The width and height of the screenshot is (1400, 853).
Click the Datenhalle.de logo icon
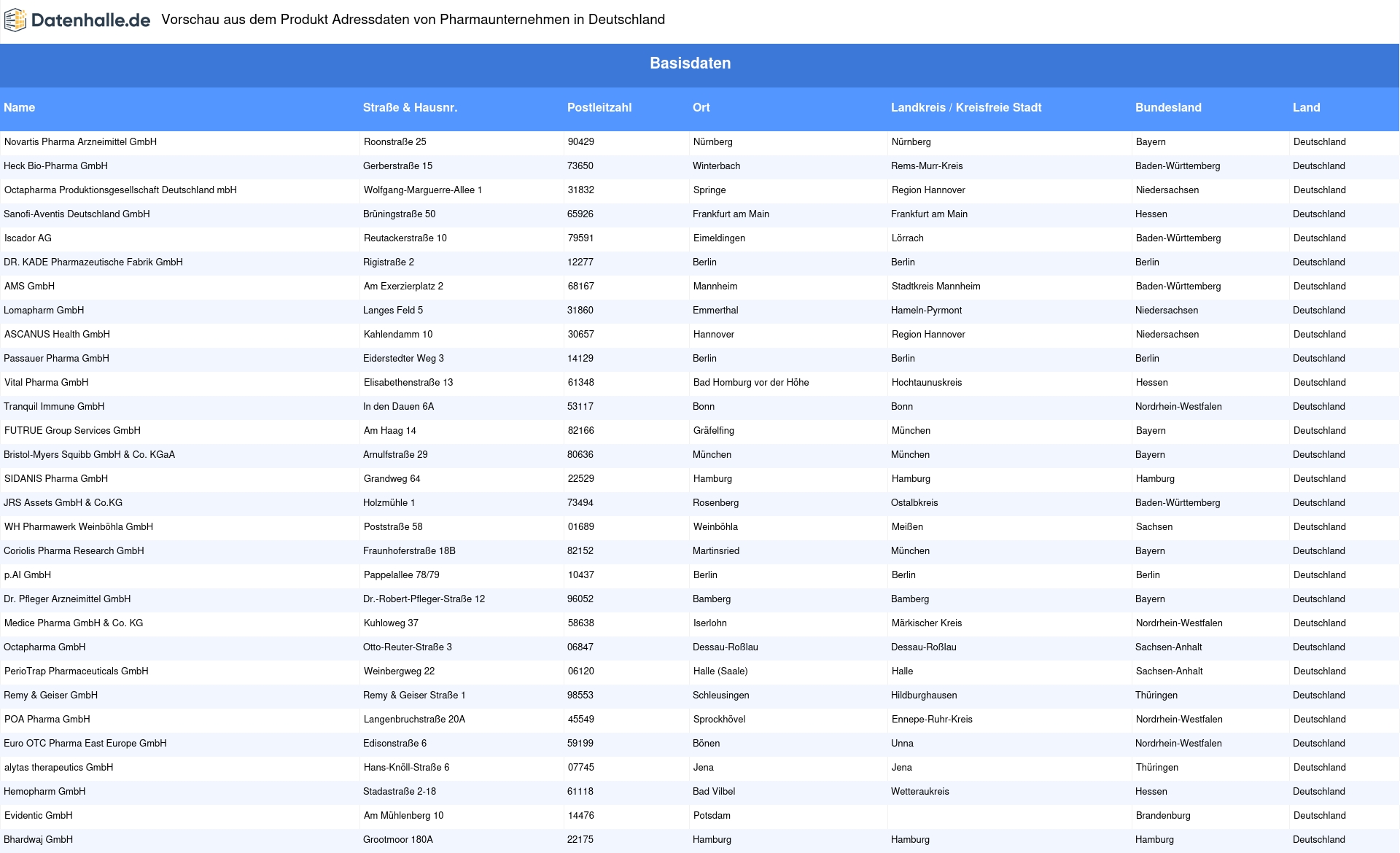click(15, 20)
